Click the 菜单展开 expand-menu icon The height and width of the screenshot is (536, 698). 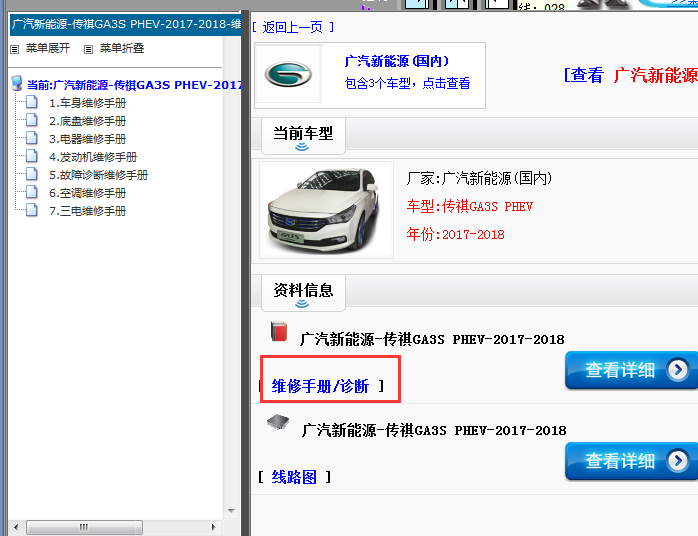15,49
